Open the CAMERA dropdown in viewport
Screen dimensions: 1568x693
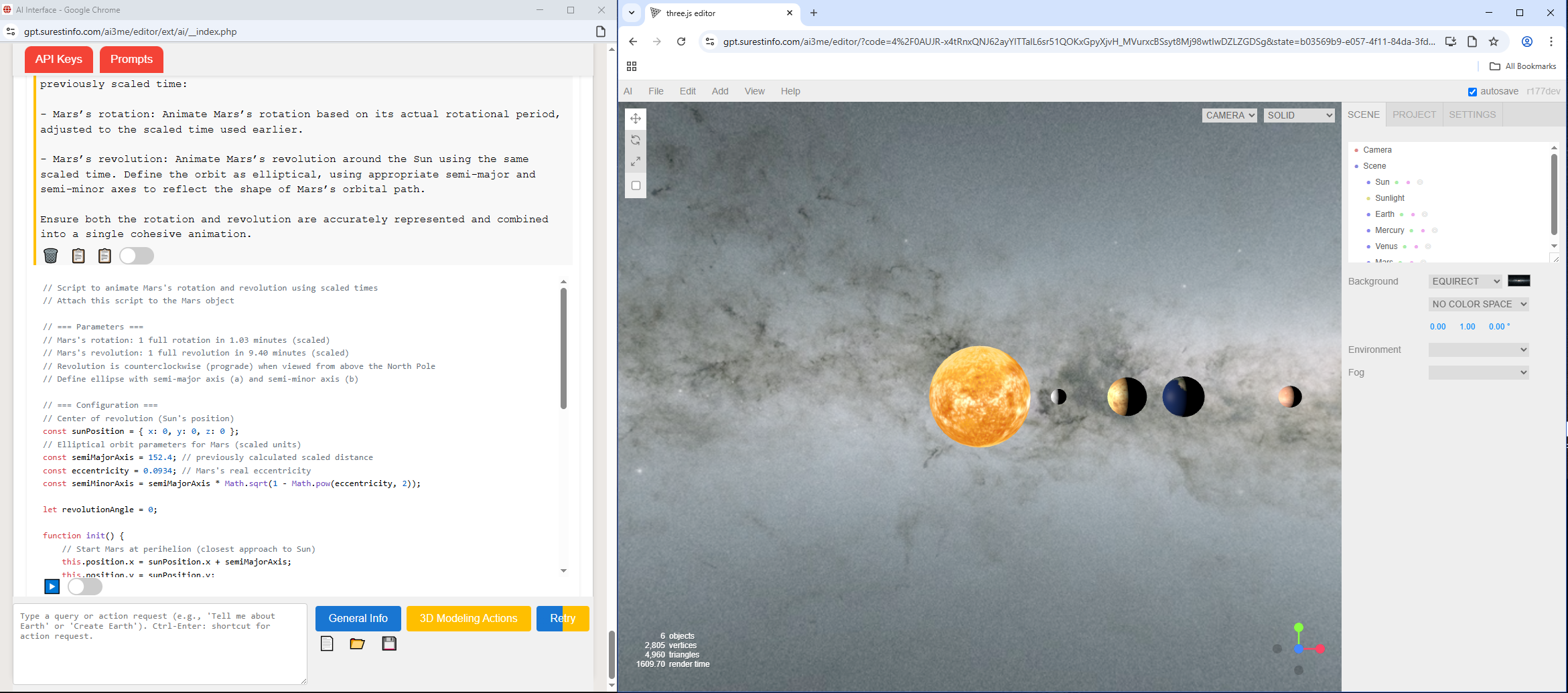tap(1230, 115)
